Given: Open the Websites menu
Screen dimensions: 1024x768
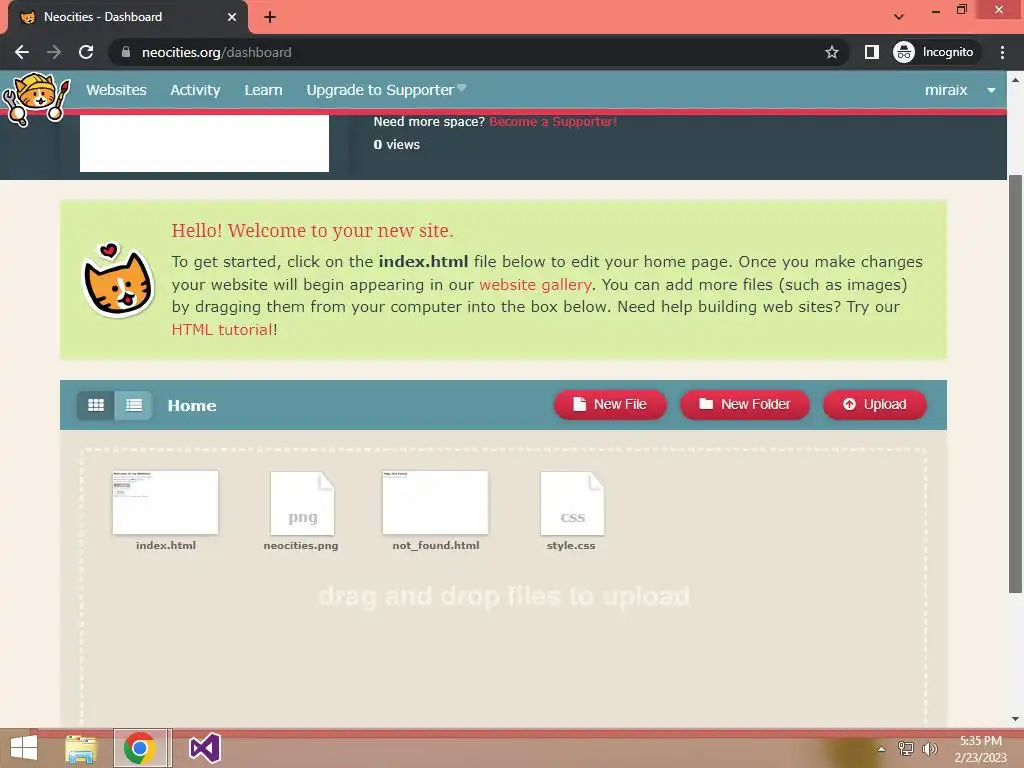Looking at the screenshot, I should [116, 90].
